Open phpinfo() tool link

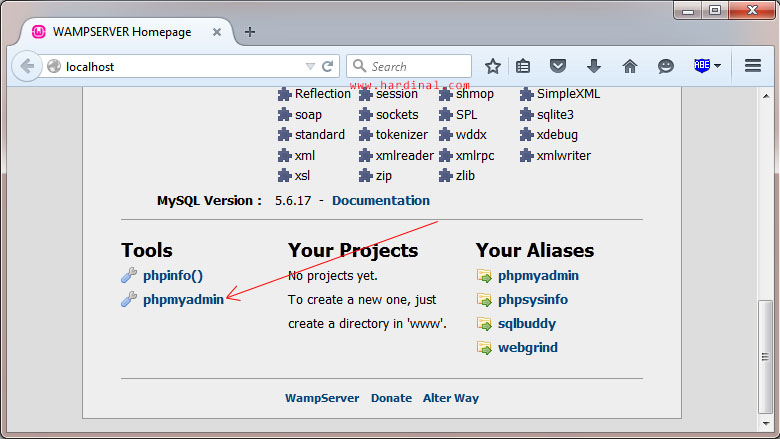pos(173,275)
